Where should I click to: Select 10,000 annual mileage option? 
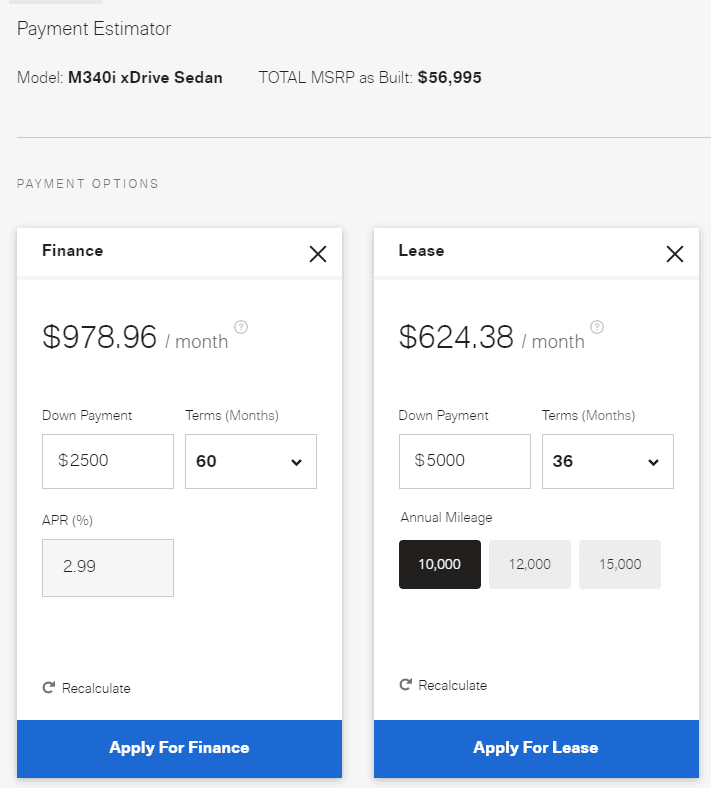click(440, 564)
